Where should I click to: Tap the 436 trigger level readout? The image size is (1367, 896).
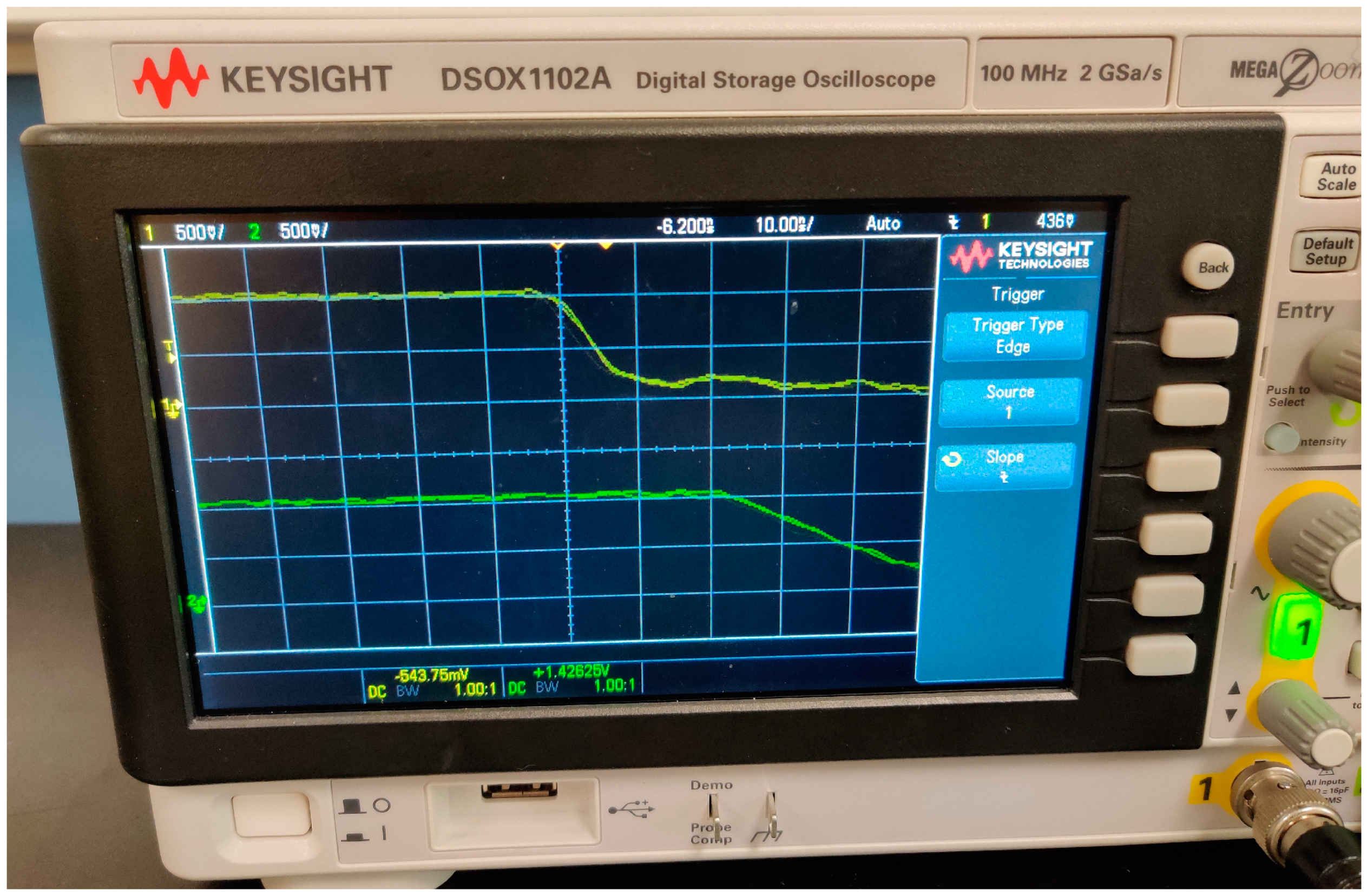1055,220
